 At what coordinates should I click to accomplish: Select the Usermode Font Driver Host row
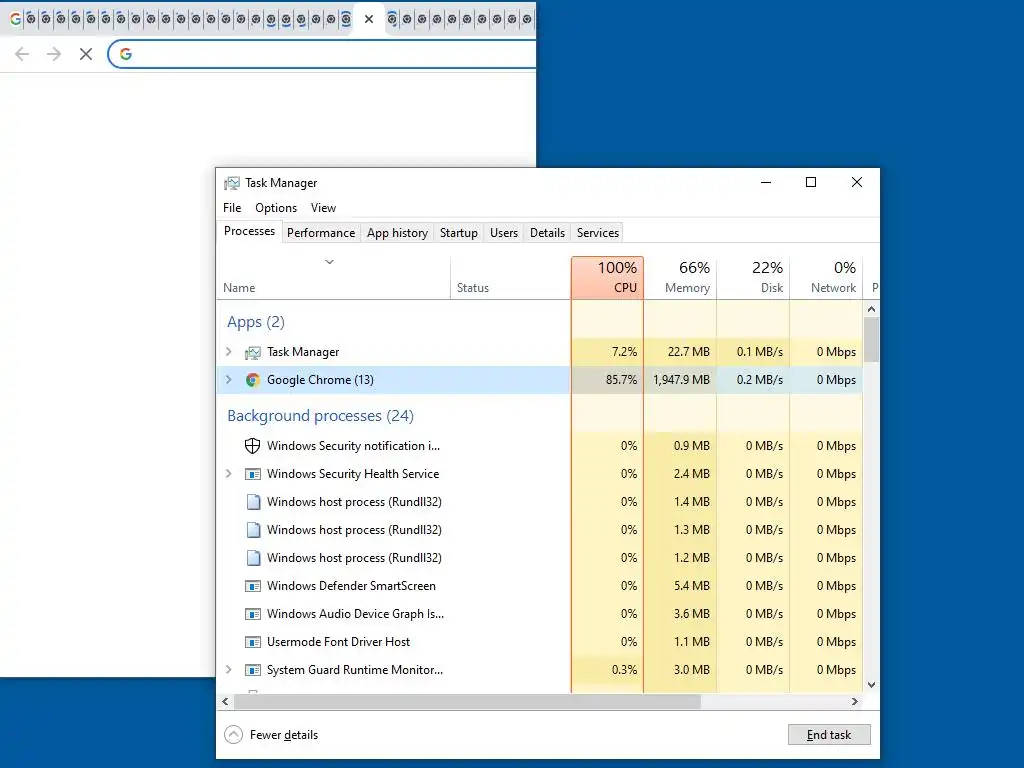click(x=539, y=642)
